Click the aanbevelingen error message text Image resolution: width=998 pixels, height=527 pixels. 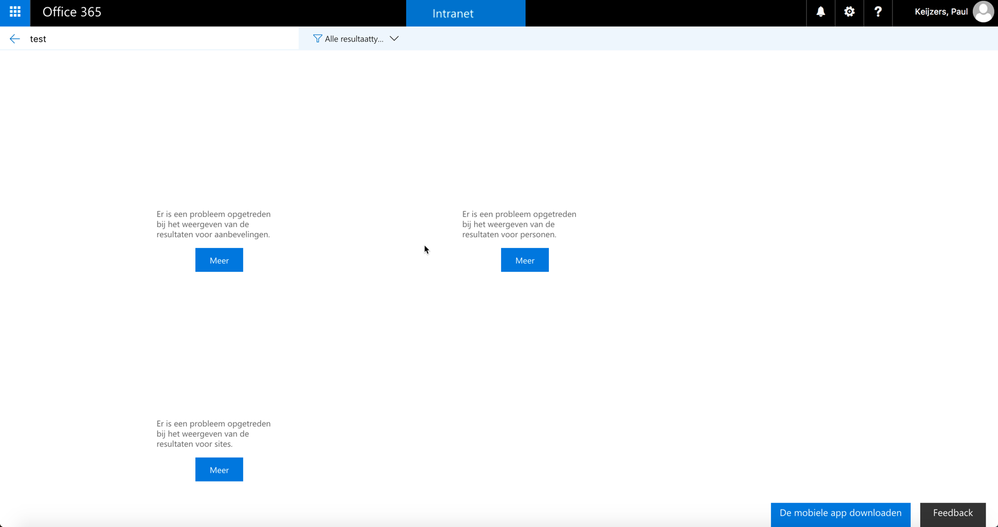(x=214, y=225)
